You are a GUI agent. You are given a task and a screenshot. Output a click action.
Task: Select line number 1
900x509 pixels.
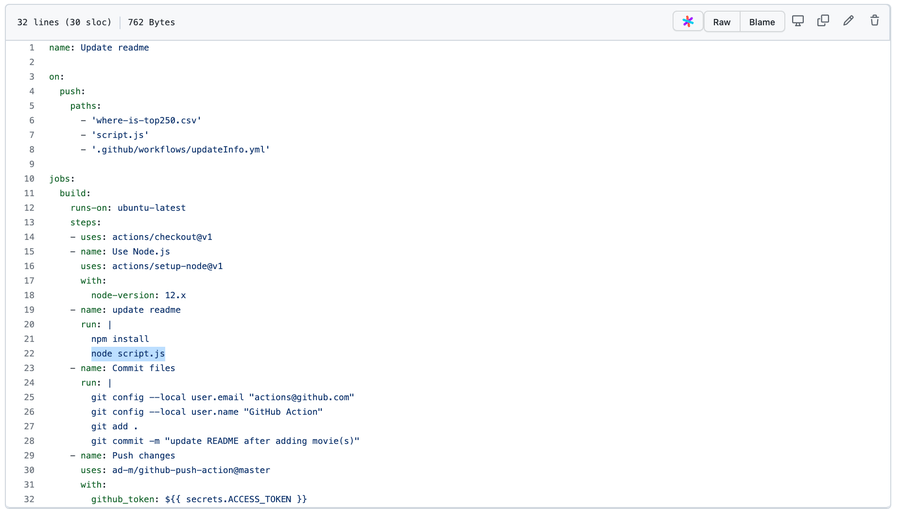pyautogui.click(x=32, y=48)
